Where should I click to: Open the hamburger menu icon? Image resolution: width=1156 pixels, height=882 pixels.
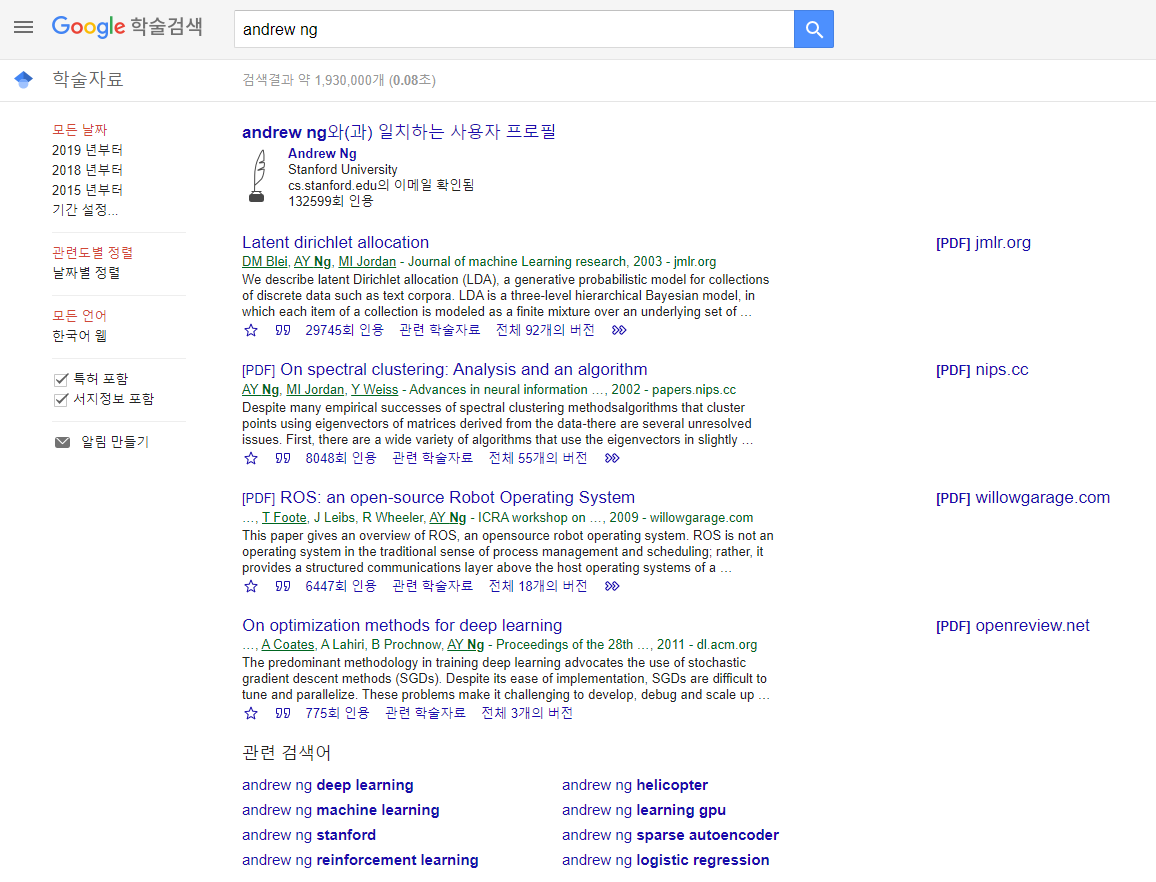[24, 27]
